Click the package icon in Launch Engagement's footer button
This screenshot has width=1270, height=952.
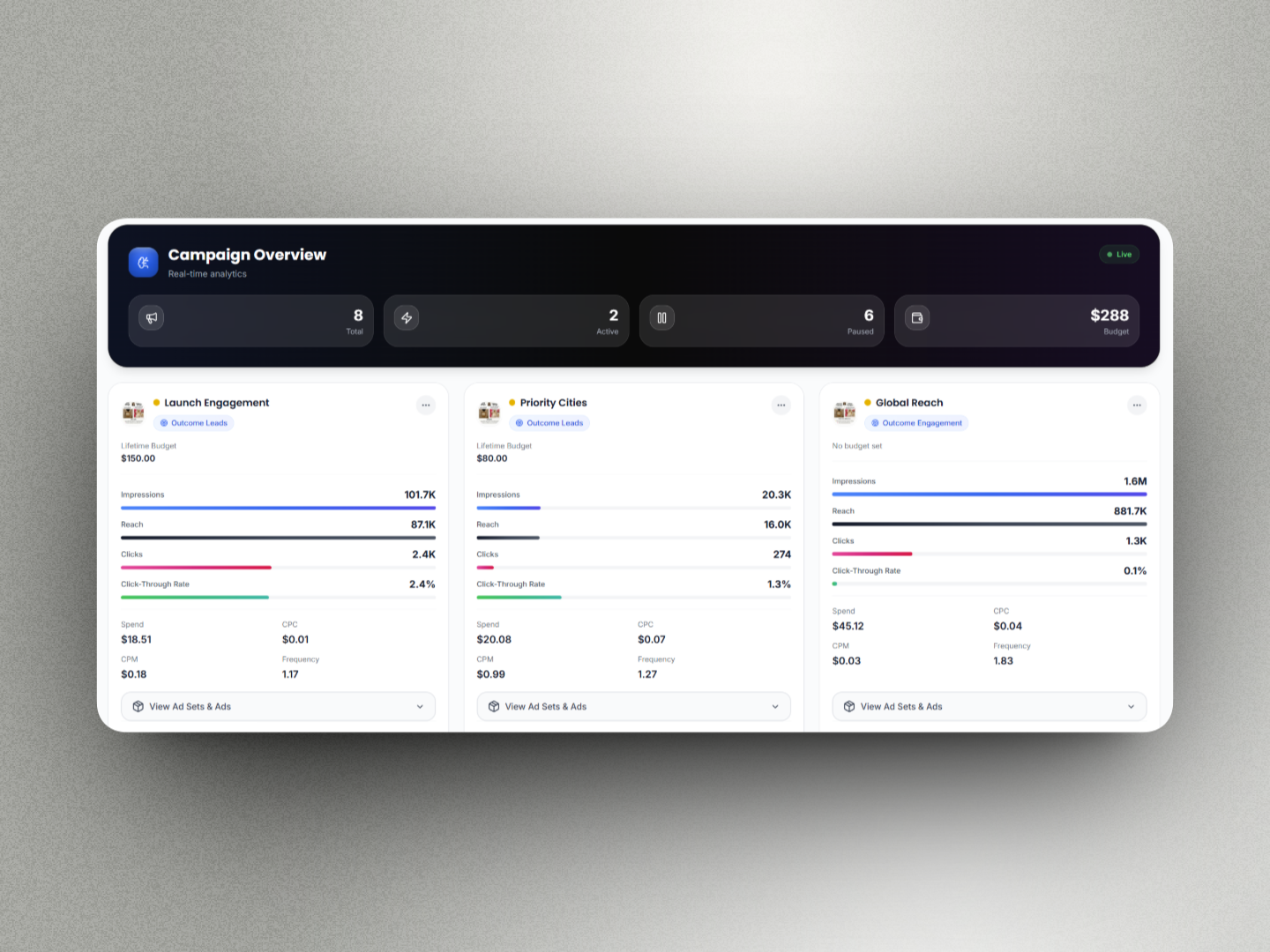[x=138, y=706]
